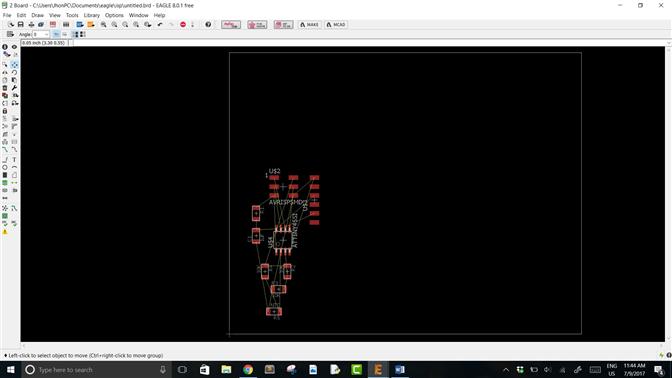This screenshot has width=672, height=378.
Task: Click the Save icon in toolbar
Action: tap(21, 24)
